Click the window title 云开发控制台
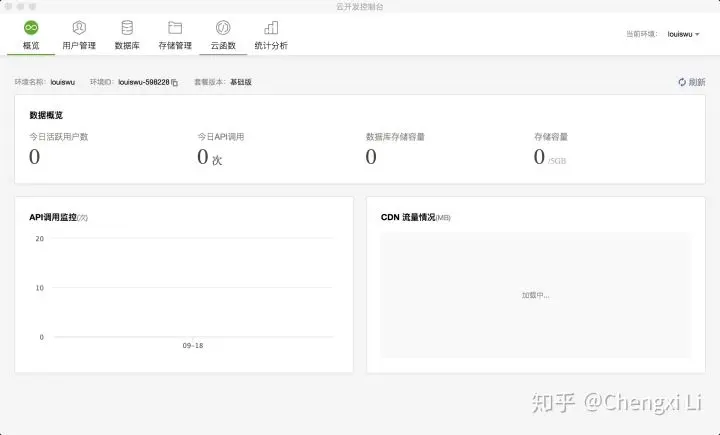 (360, 6)
